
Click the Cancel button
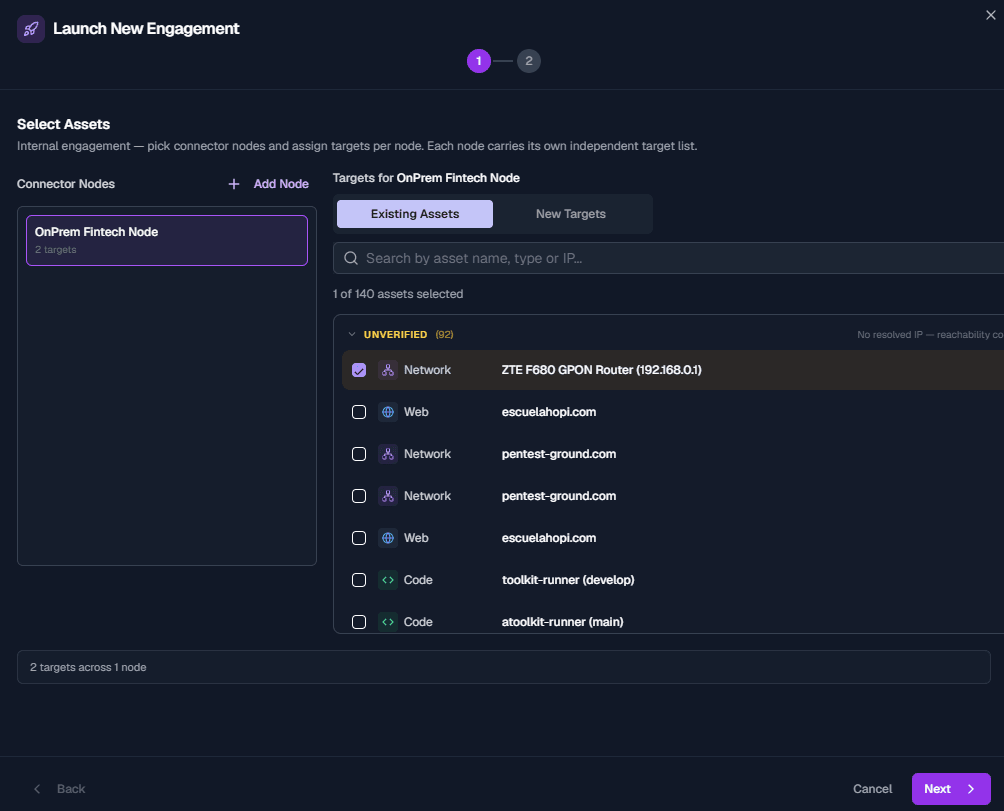(x=872, y=789)
